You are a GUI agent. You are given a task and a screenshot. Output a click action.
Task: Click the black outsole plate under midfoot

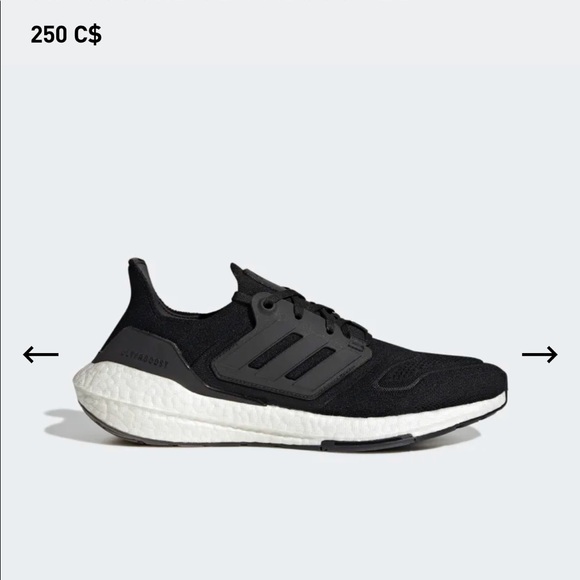pos(366,442)
